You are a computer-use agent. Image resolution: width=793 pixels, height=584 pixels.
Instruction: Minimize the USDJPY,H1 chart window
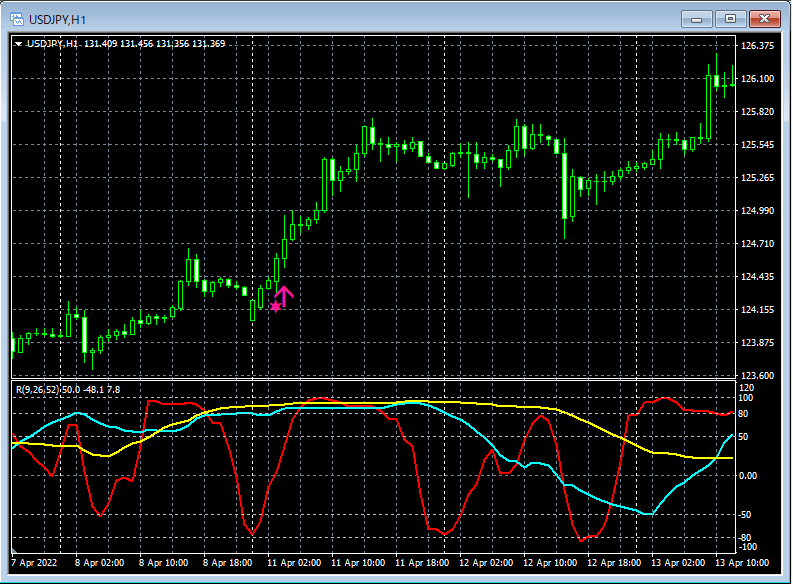click(x=696, y=19)
